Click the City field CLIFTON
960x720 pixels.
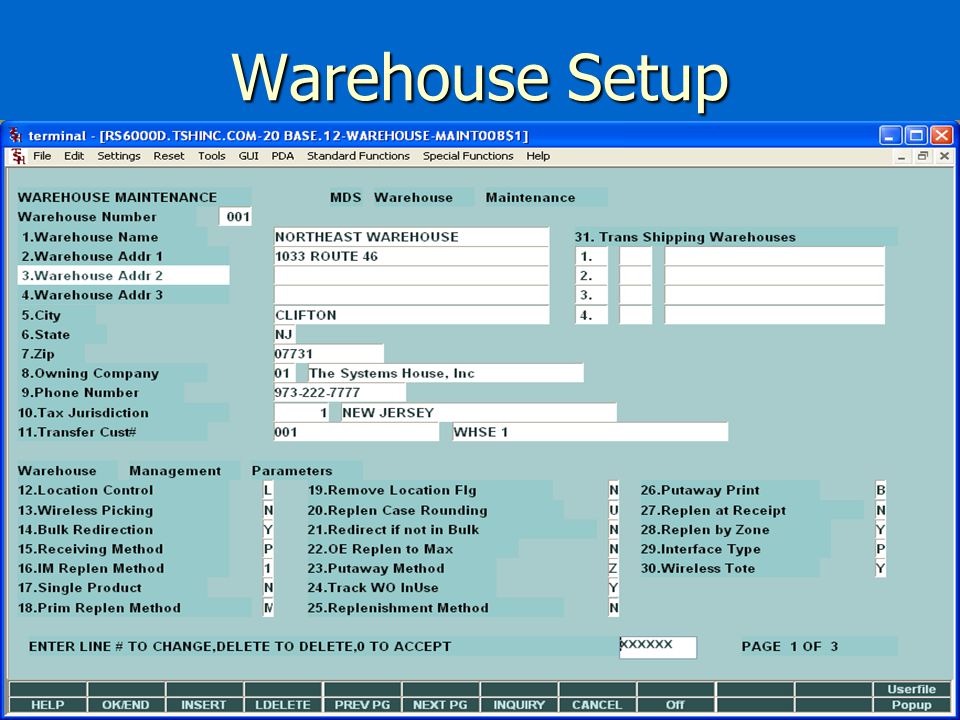[411, 315]
